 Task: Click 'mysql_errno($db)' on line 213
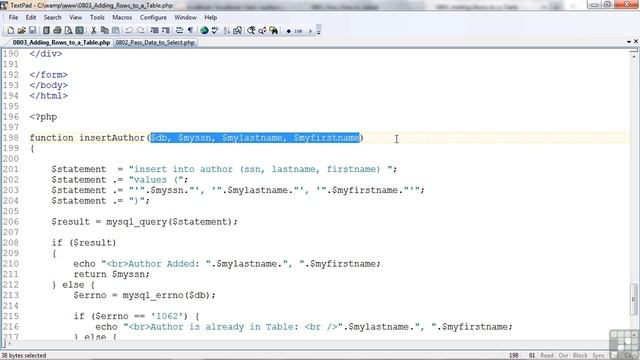coord(167,295)
